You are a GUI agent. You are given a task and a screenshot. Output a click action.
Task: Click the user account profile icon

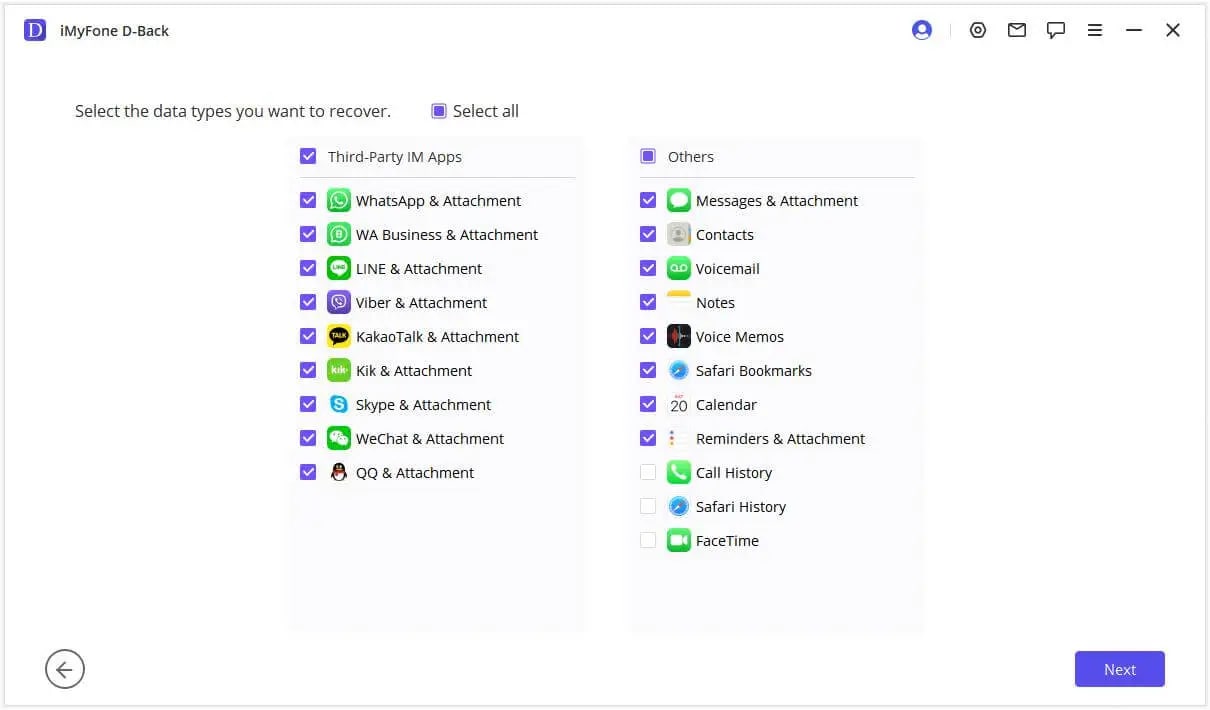point(922,30)
